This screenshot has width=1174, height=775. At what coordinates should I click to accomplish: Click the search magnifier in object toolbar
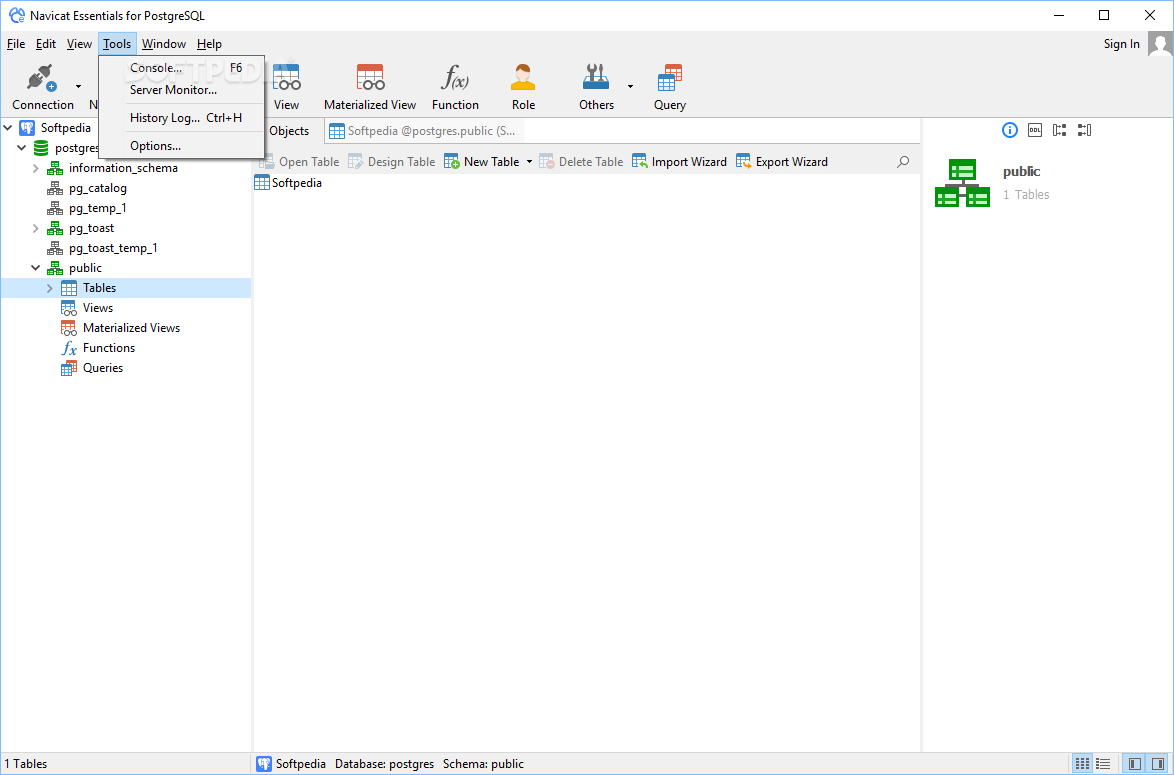(904, 162)
